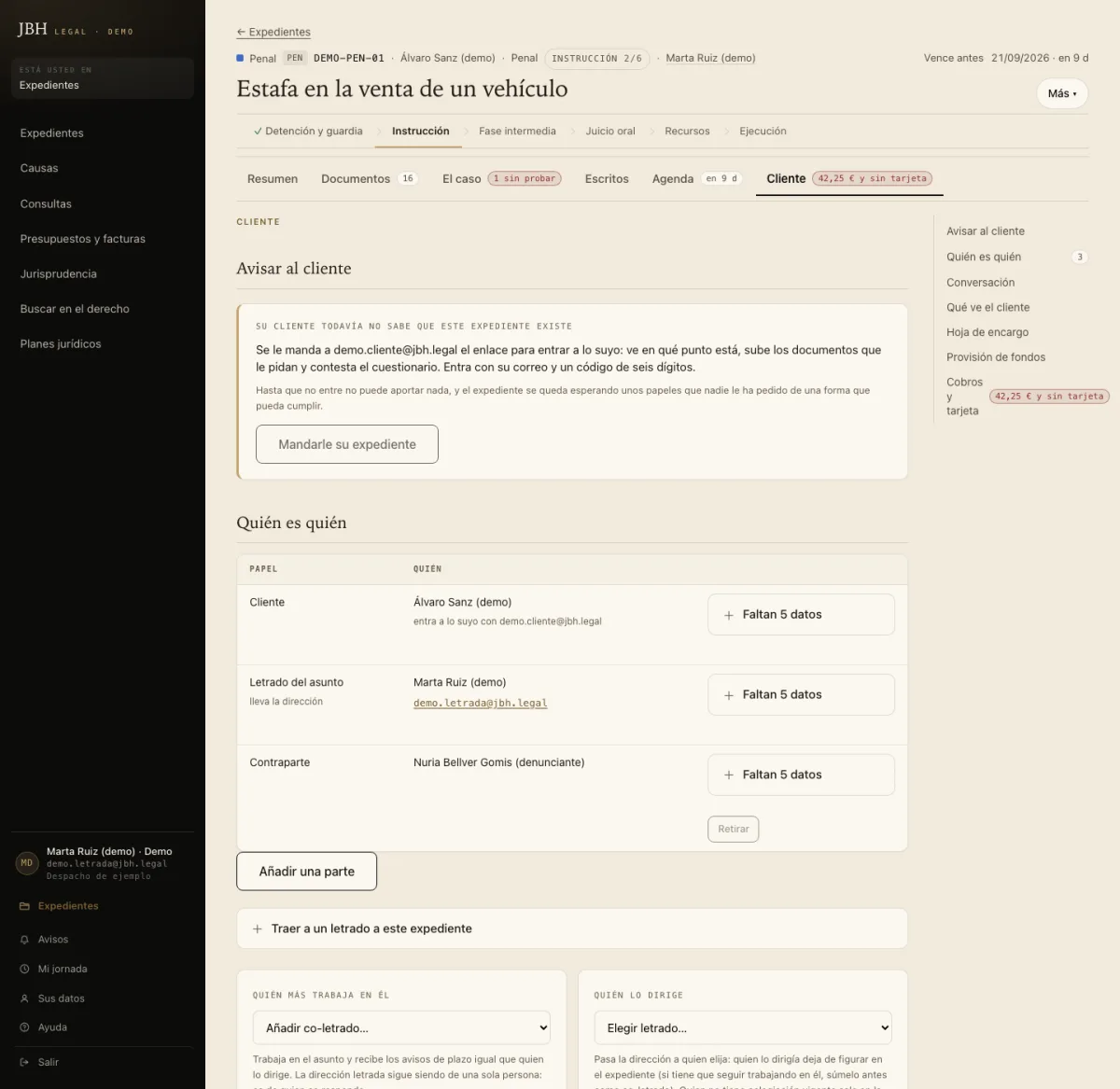The image size is (1120, 1089).
Task: Open Sus datos via the person icon
Action: tap(24, 998)
